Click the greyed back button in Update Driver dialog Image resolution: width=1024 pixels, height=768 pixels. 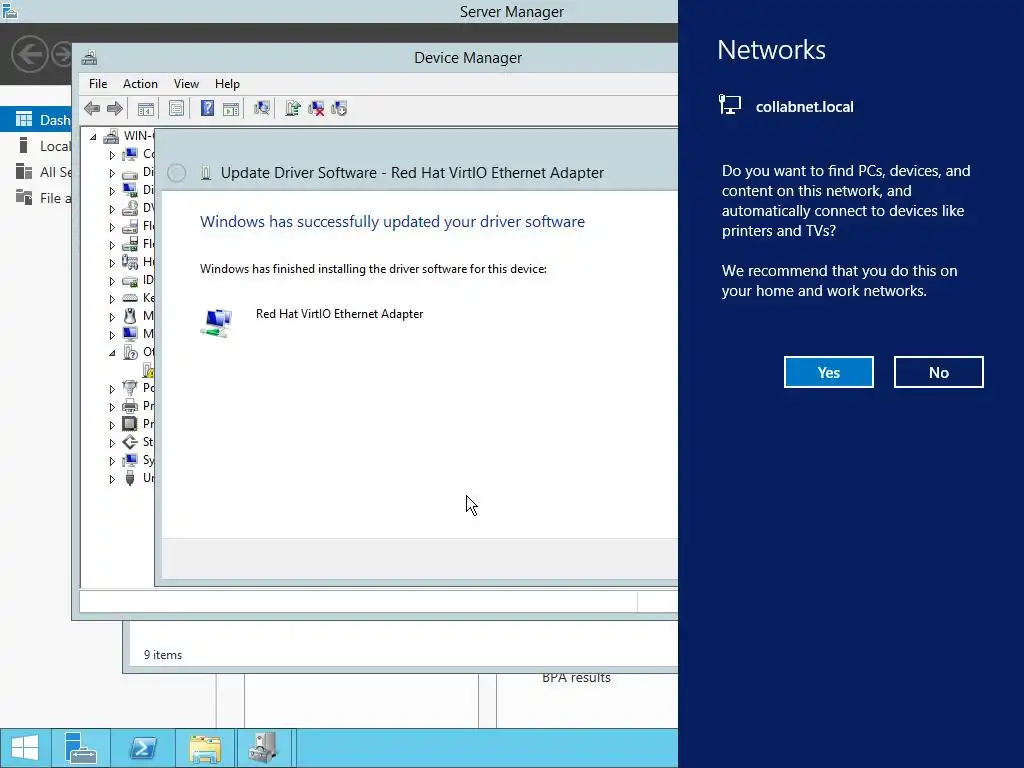click(x=176, y=173)
